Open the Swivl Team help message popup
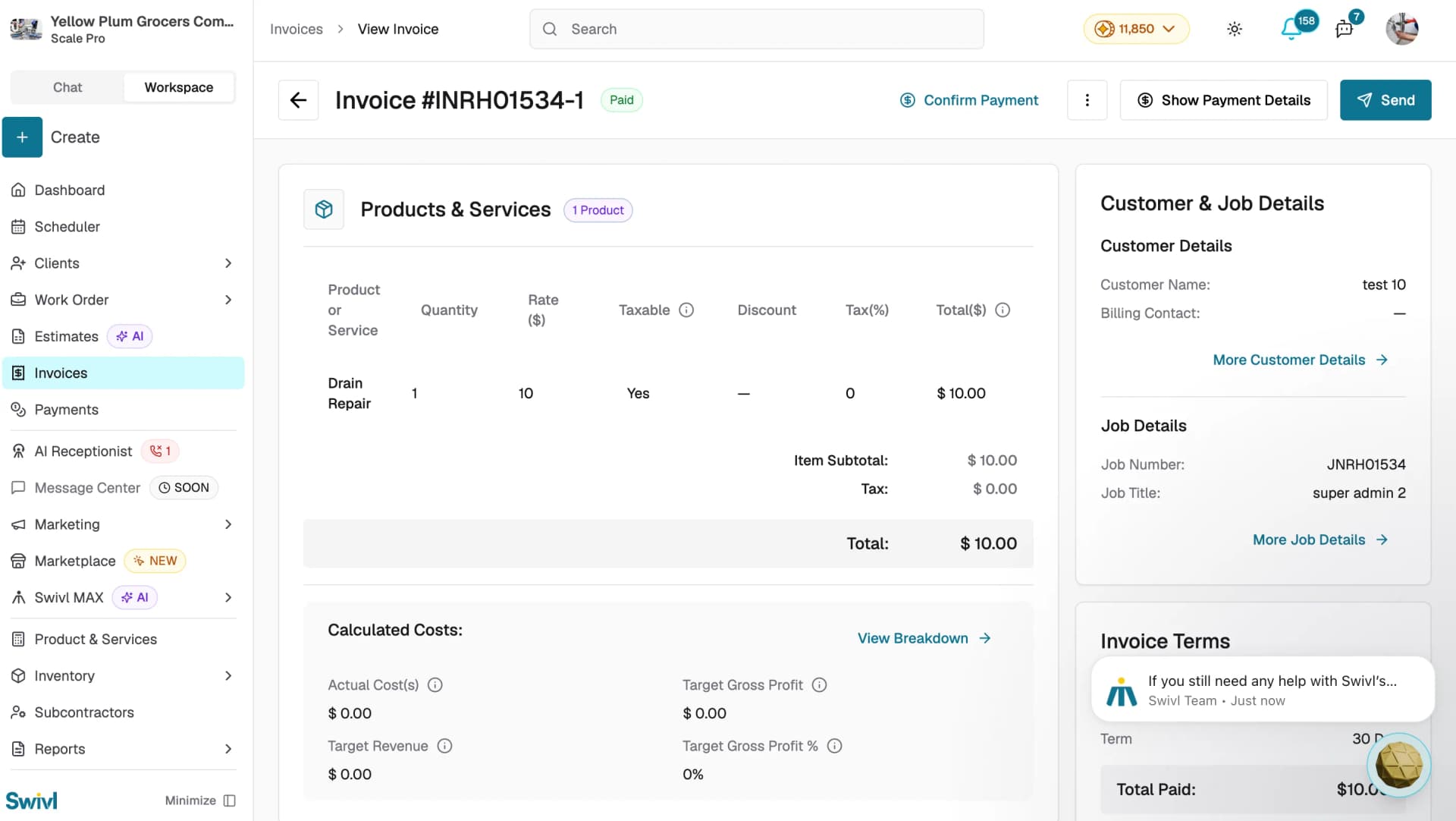 coord(1263,690)
